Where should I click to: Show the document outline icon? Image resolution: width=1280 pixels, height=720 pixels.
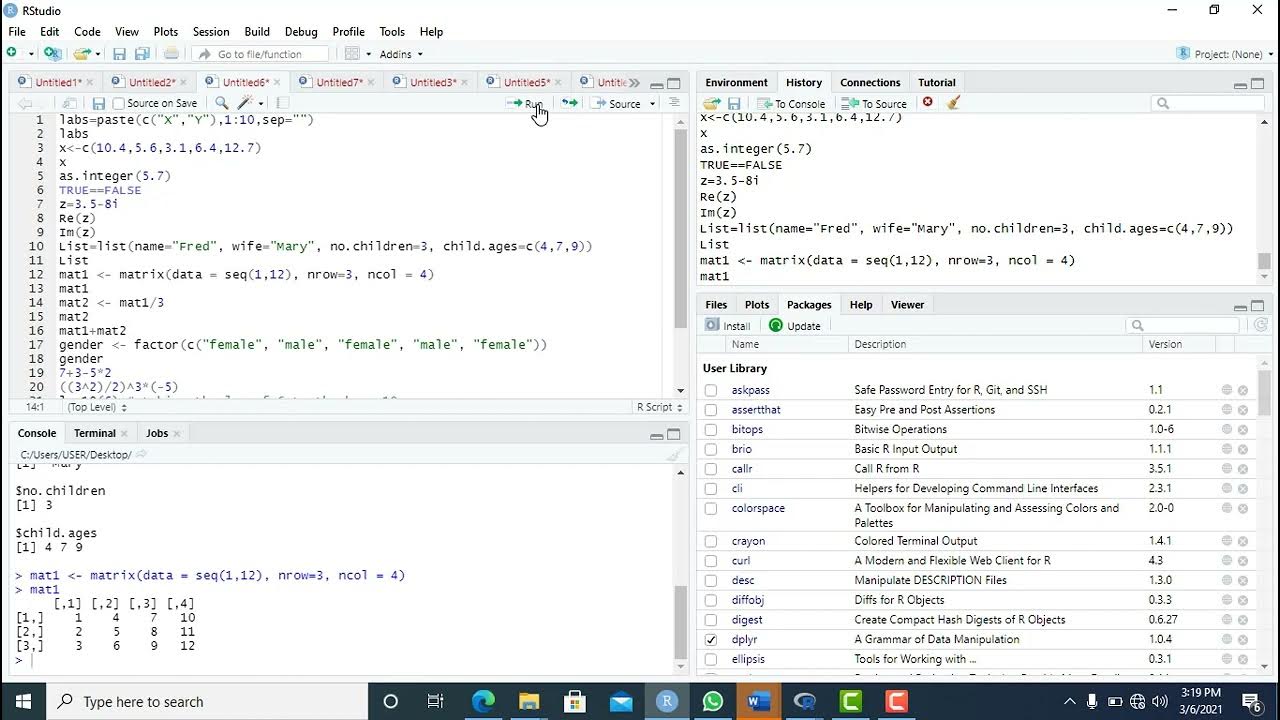click(674, 103)
